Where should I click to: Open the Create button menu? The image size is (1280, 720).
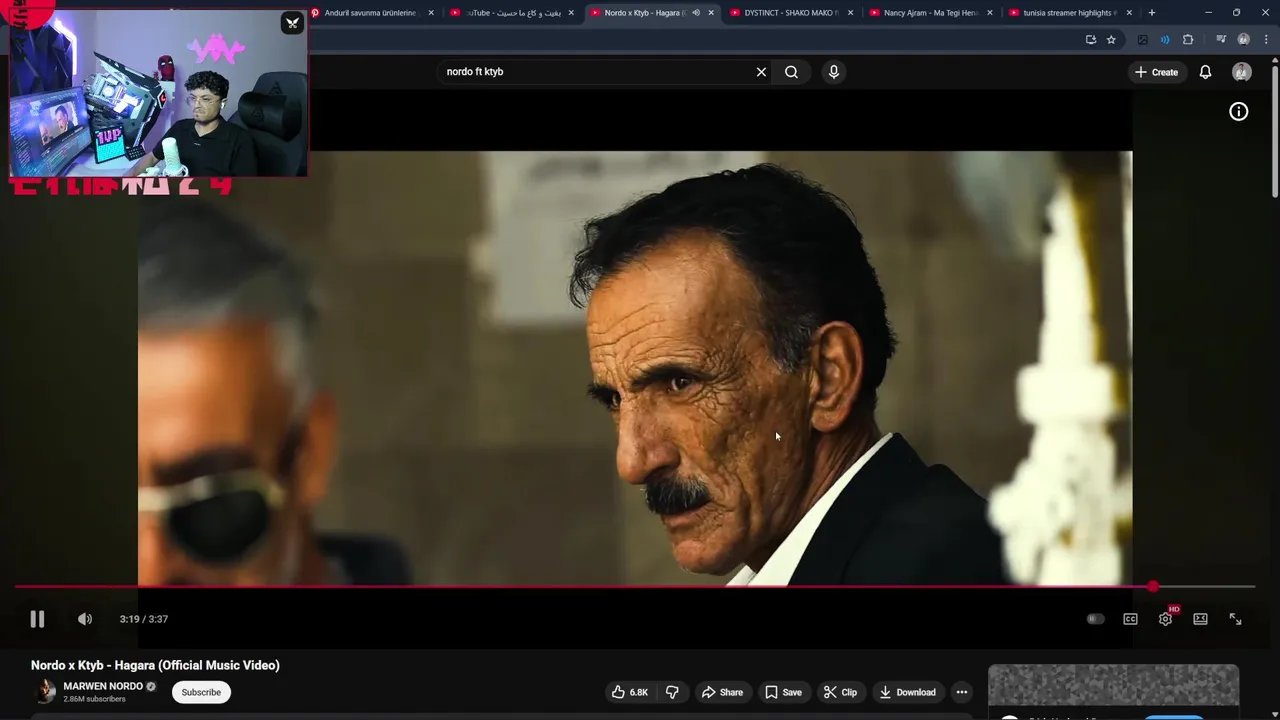(x=1157, y=72)
